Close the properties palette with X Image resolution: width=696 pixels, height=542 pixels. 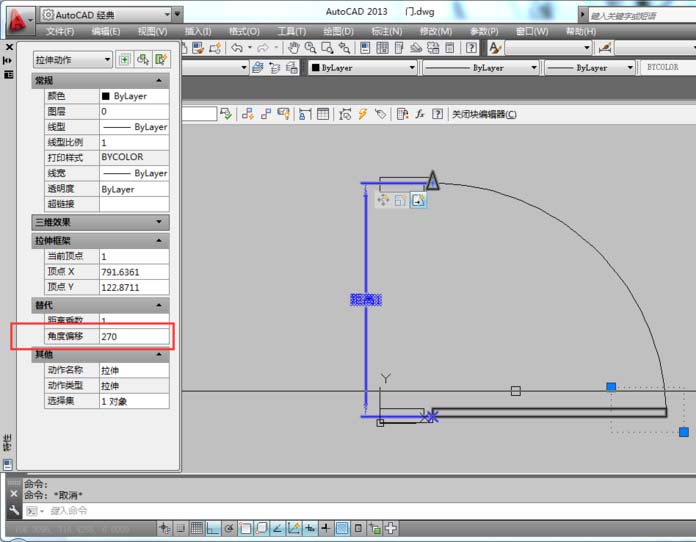(9, 47)
